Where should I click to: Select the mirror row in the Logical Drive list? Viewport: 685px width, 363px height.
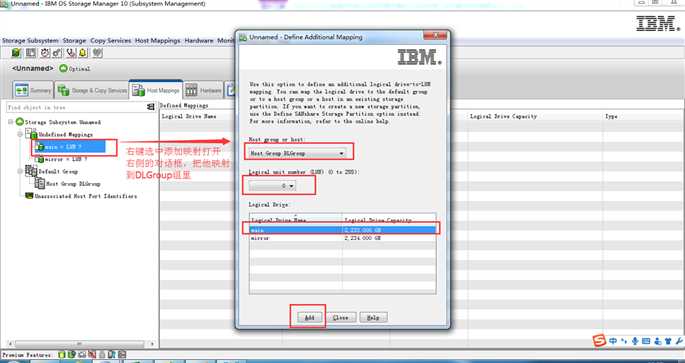point(342,238)
